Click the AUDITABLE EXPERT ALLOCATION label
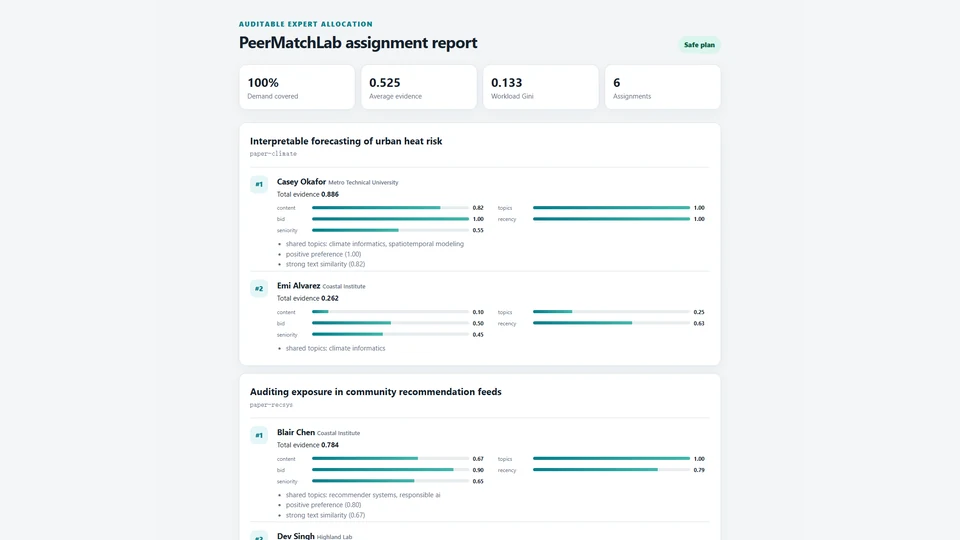Screen dimensions: 960x540 306,24
